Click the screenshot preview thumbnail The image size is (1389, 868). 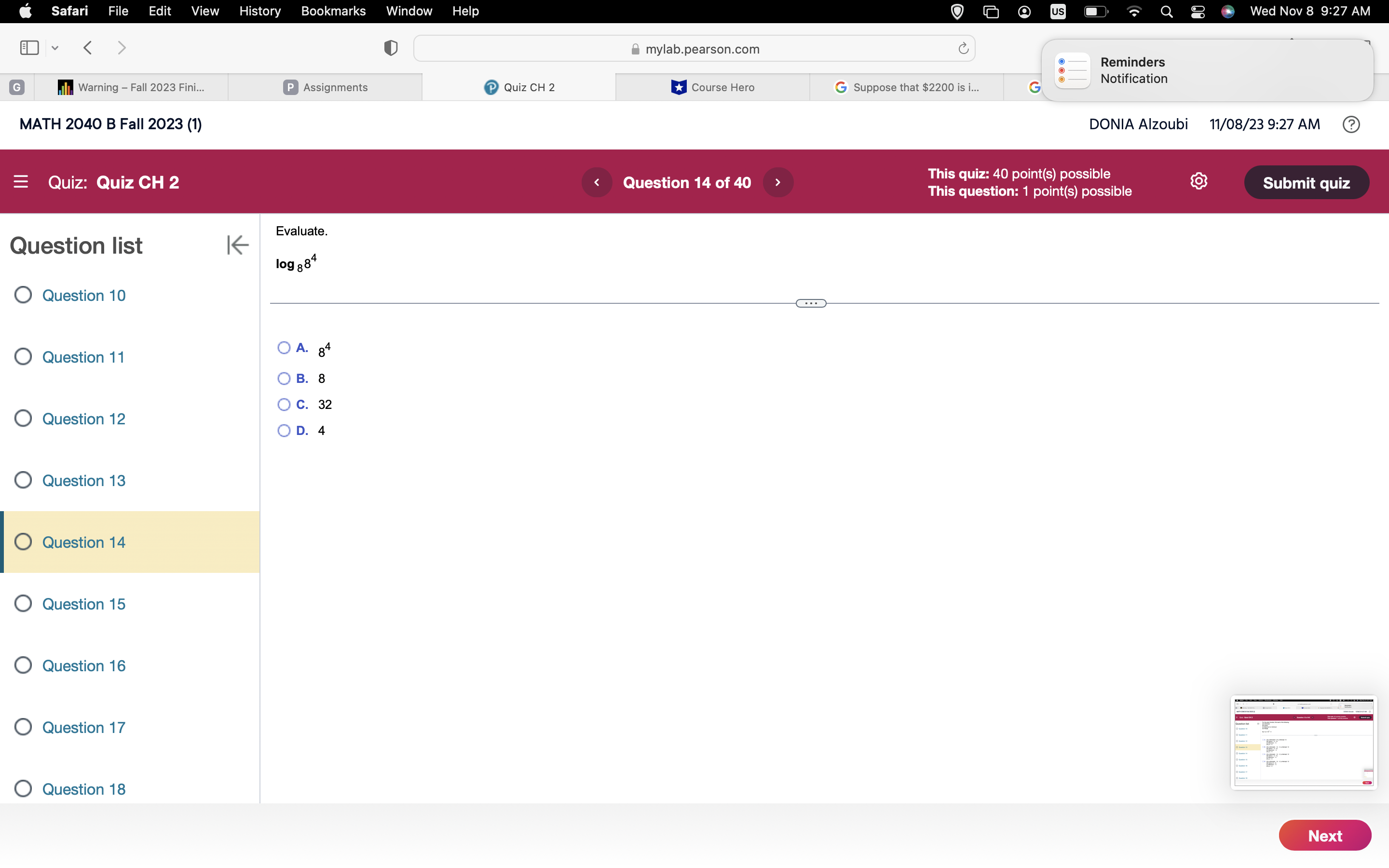1303,742
